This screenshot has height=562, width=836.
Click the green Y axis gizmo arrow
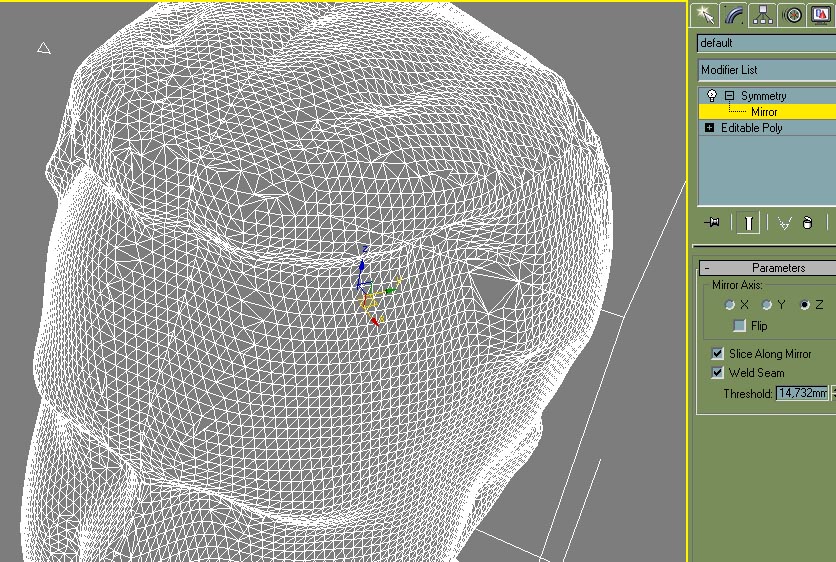(x=390, y=291)
